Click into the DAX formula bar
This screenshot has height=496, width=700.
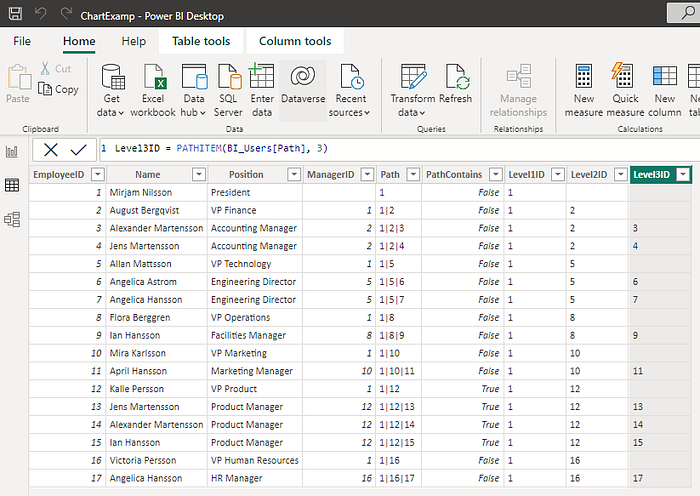[400, 149]
